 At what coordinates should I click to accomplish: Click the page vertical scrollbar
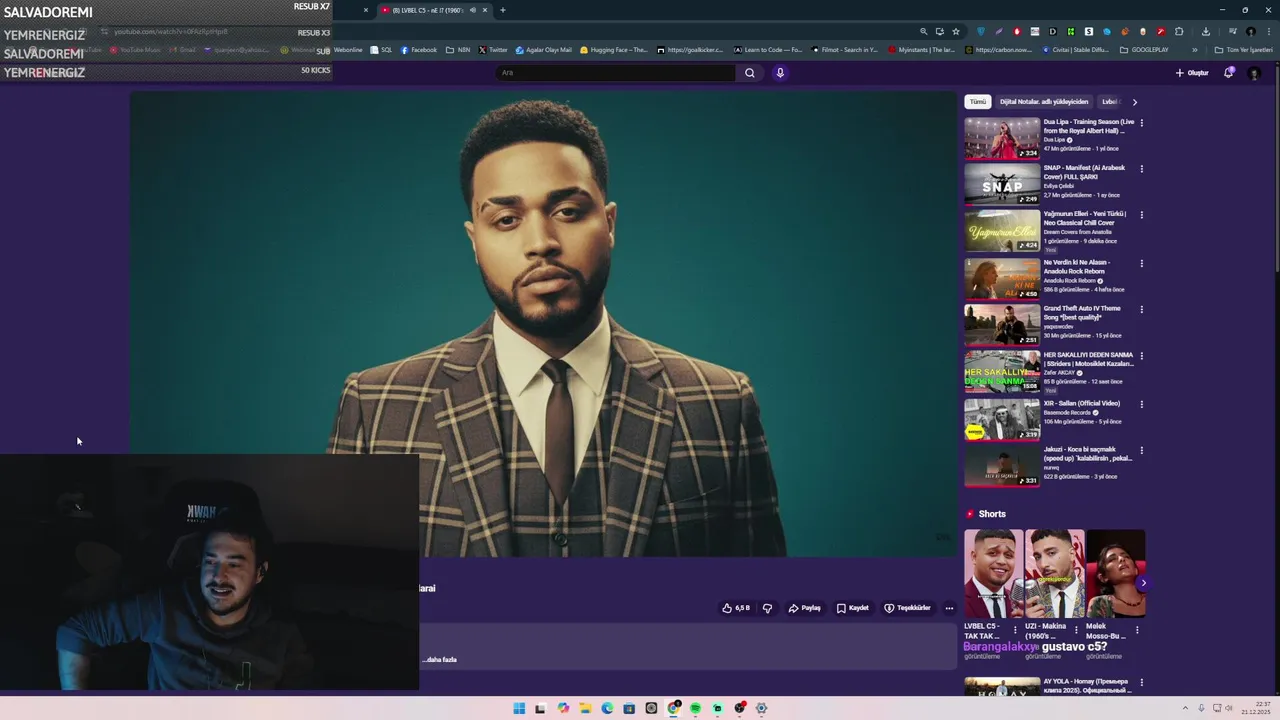pyautogui.click(x=1276, y=170)
